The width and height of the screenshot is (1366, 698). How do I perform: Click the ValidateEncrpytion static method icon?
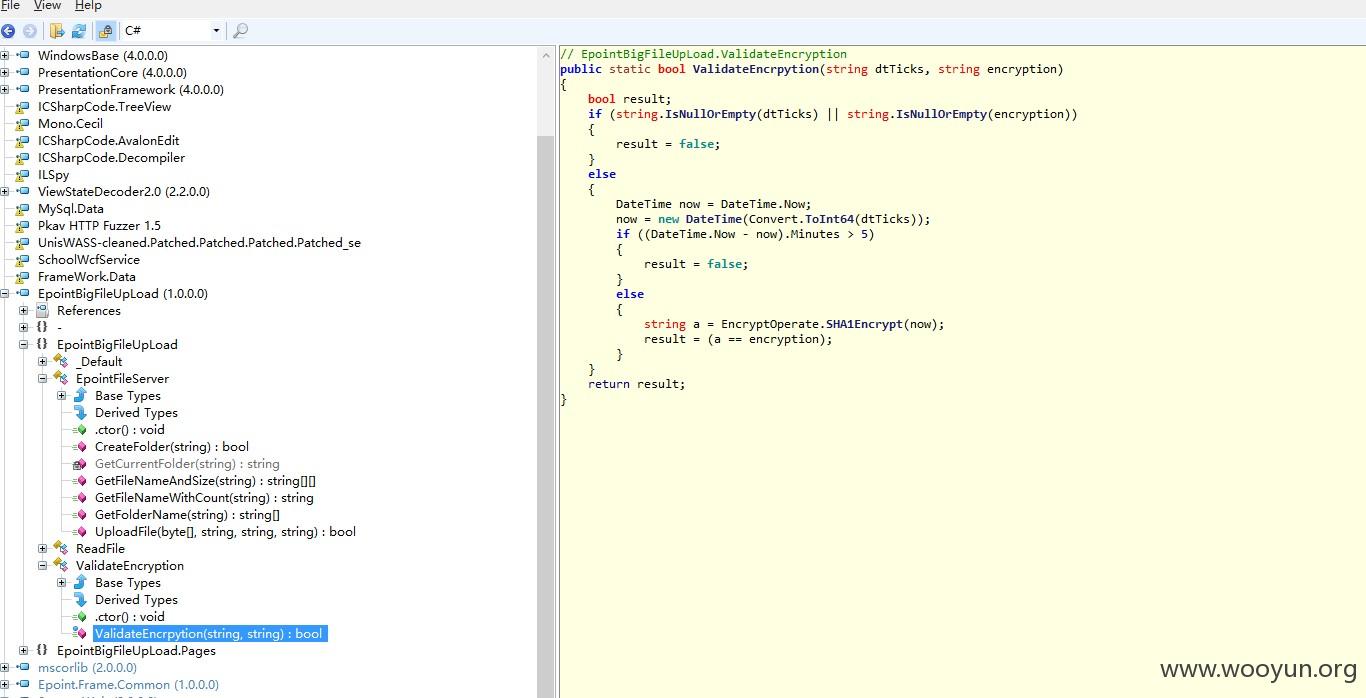click(x=80, y=634)
